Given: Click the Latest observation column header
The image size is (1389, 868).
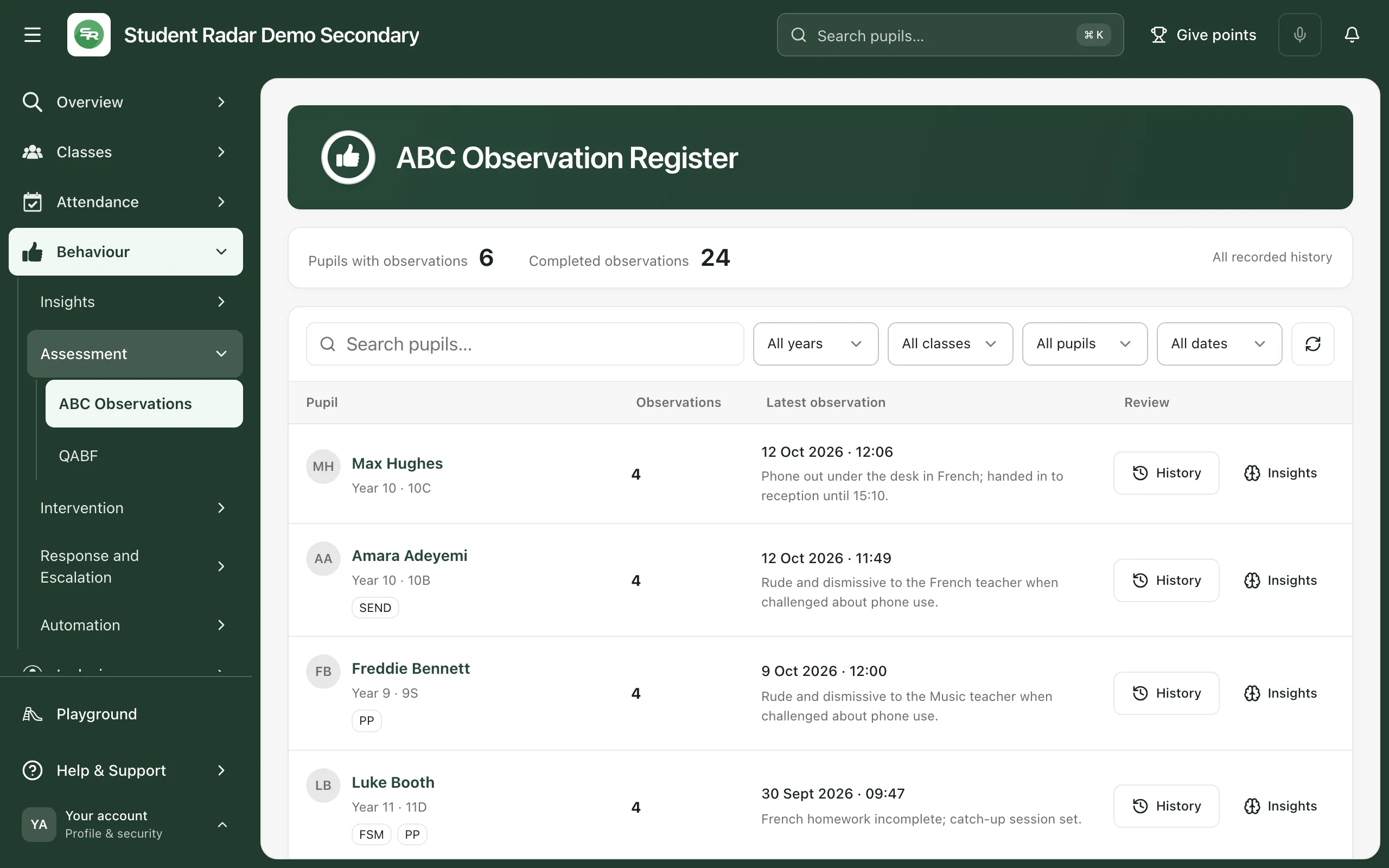Looking at the screenshot, I should pyautogui.click(x=825, y=403).
